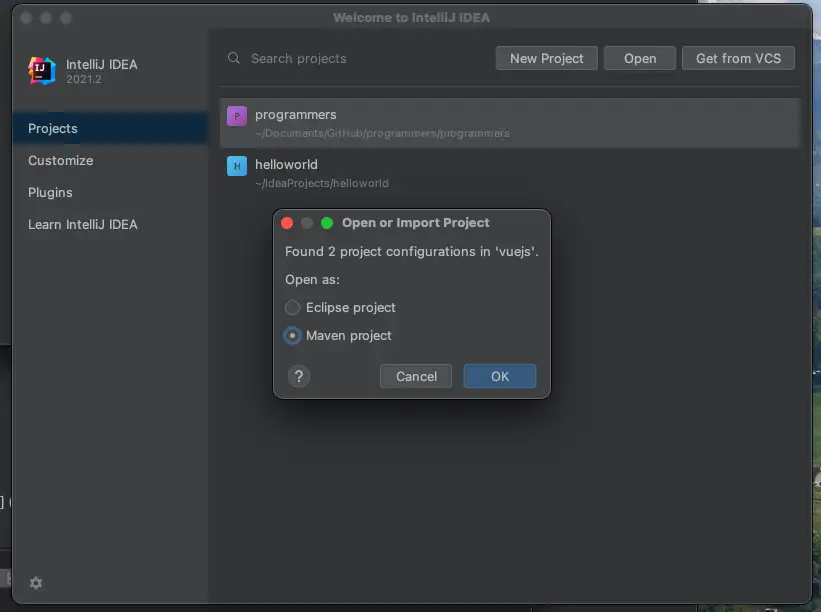821x612 pixels.
Task: Open the helloworld project row
Action: [x=510, y=173]
